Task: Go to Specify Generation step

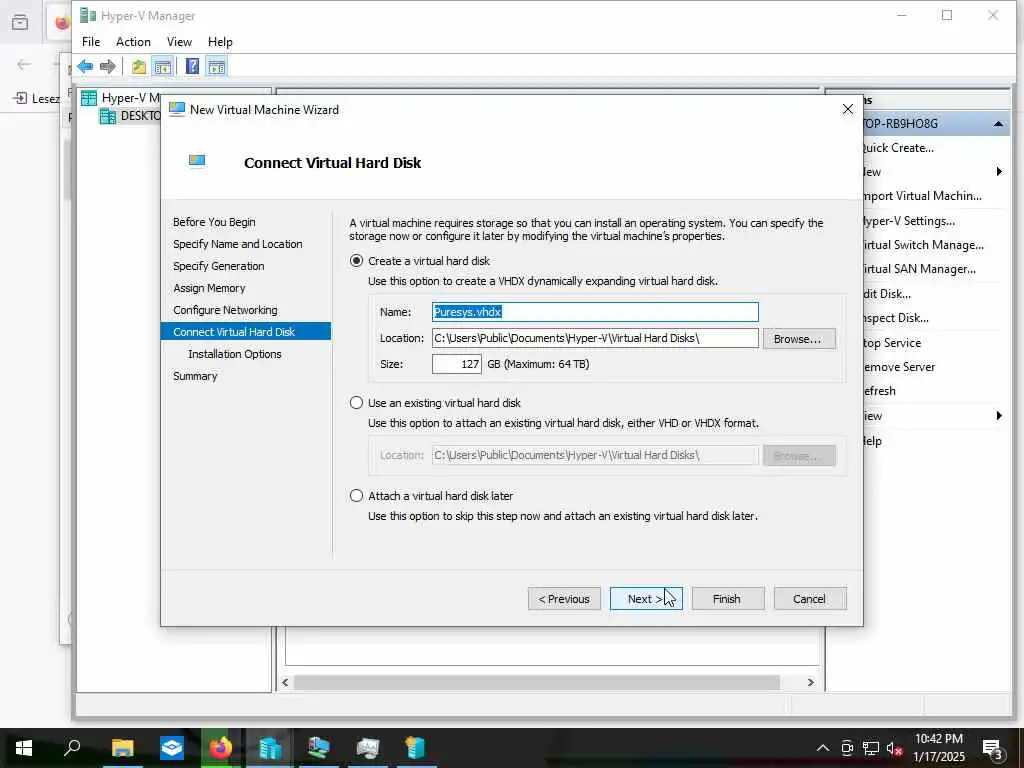Action: (x=219, y=266)
